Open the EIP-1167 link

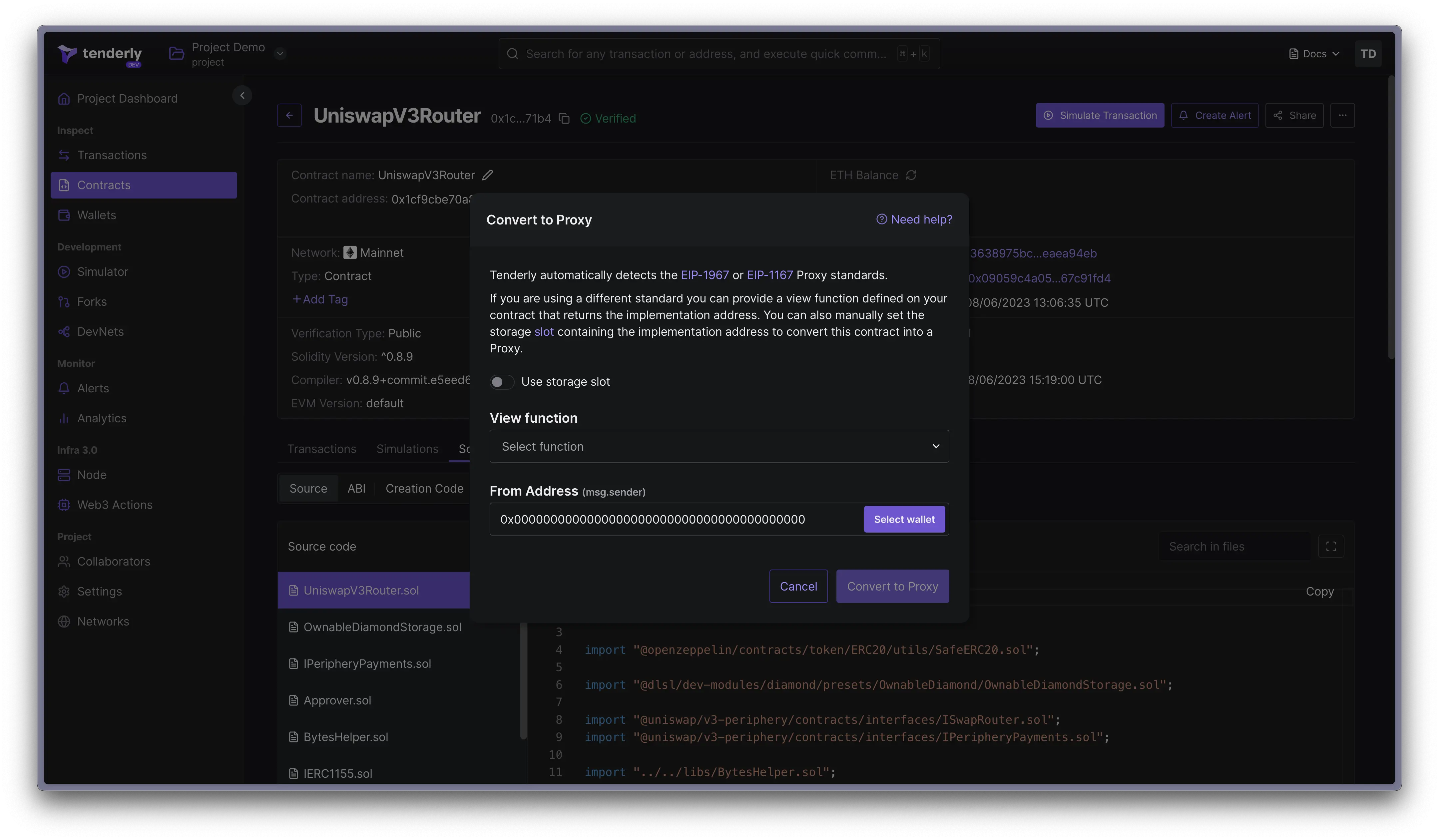pos(770,275)
